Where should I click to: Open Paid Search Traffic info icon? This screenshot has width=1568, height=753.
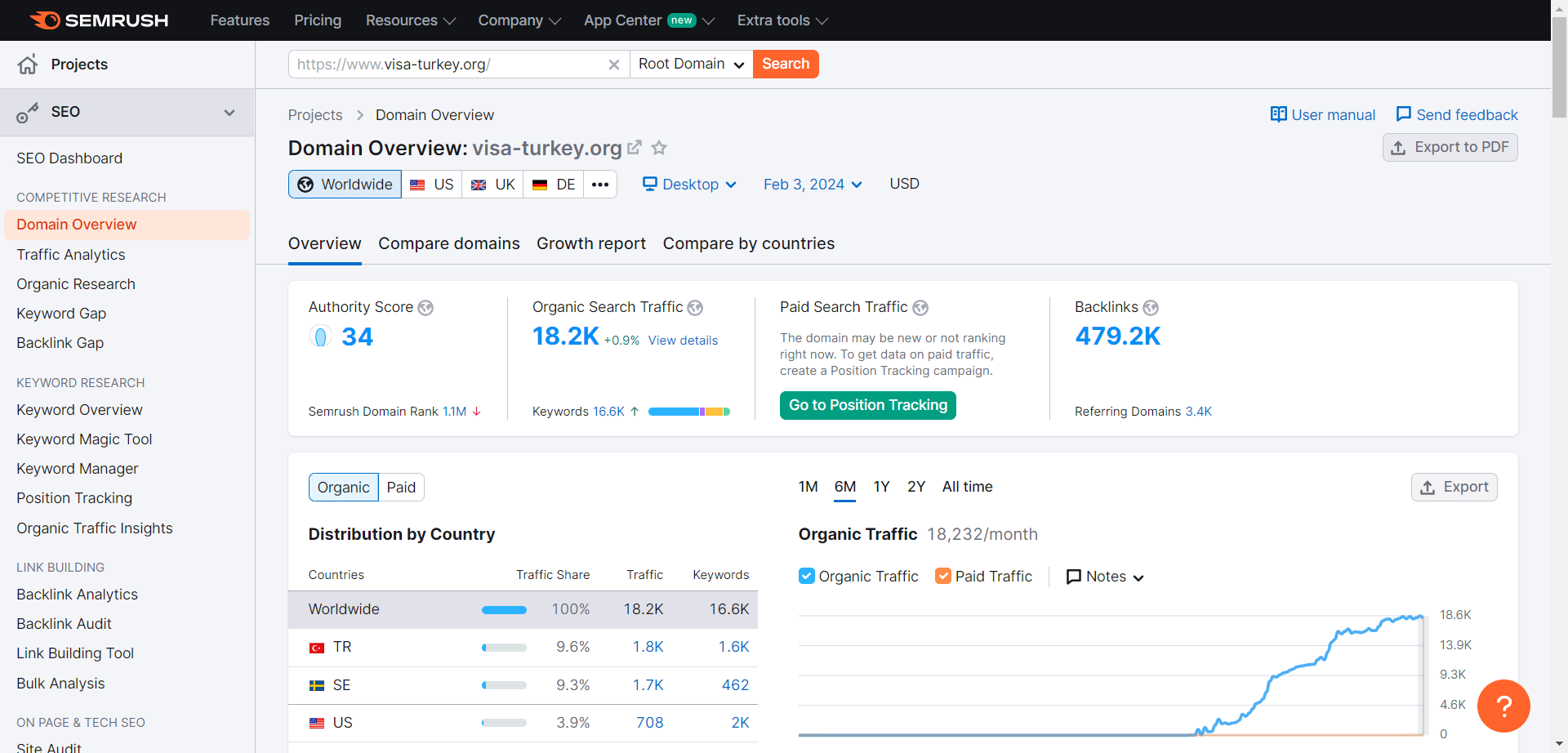920,308
